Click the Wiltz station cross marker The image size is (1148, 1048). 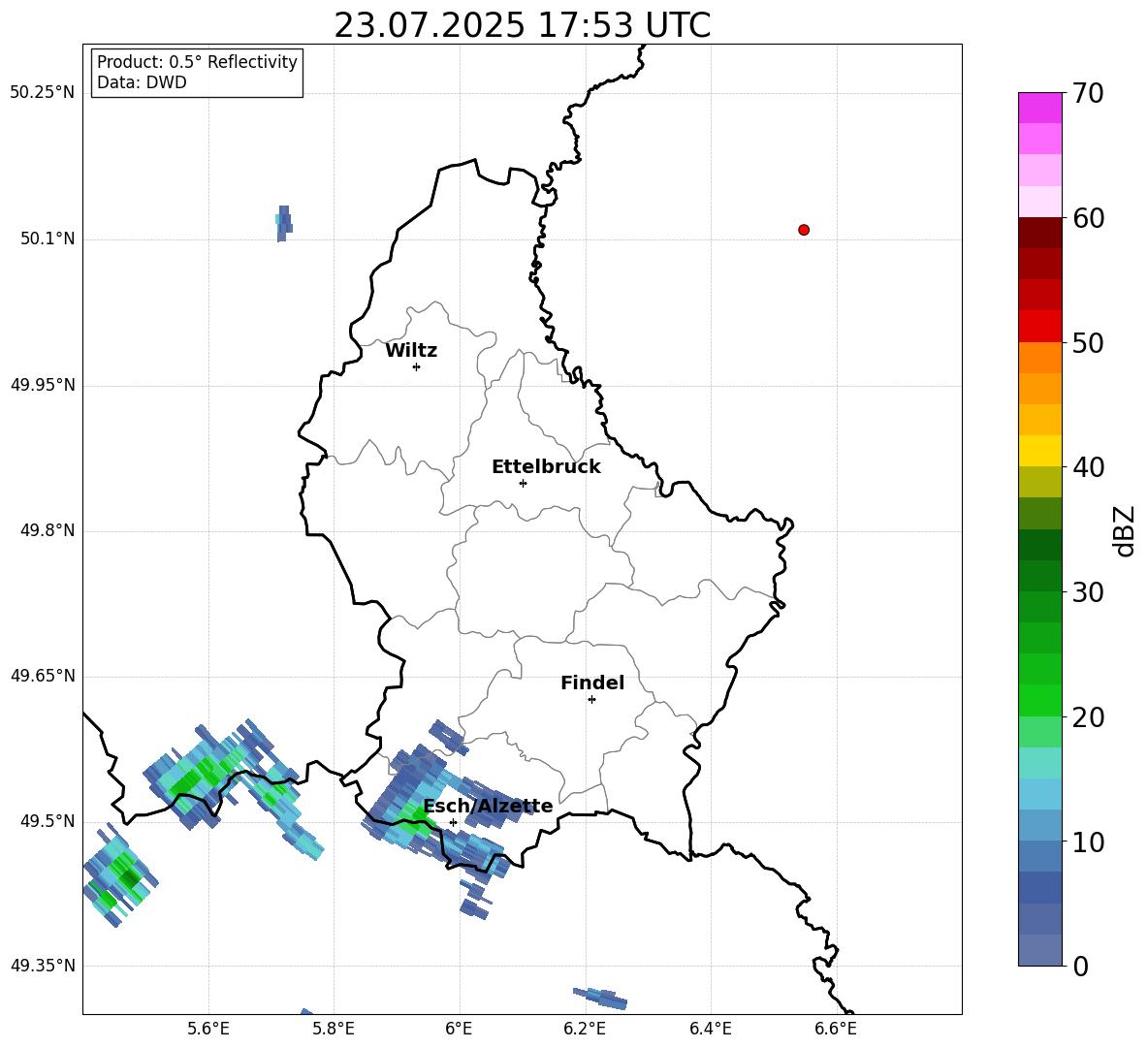(416, 366)
